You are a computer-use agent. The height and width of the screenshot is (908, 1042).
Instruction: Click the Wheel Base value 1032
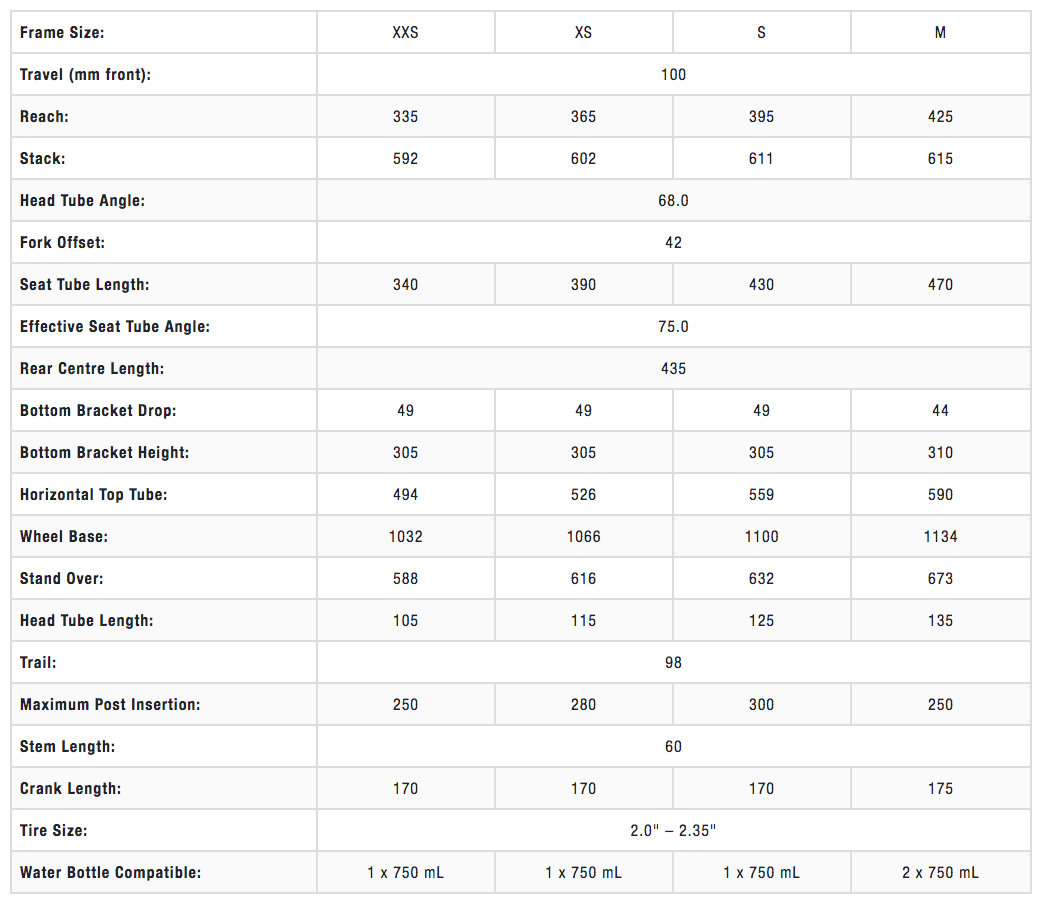(405, 536)
